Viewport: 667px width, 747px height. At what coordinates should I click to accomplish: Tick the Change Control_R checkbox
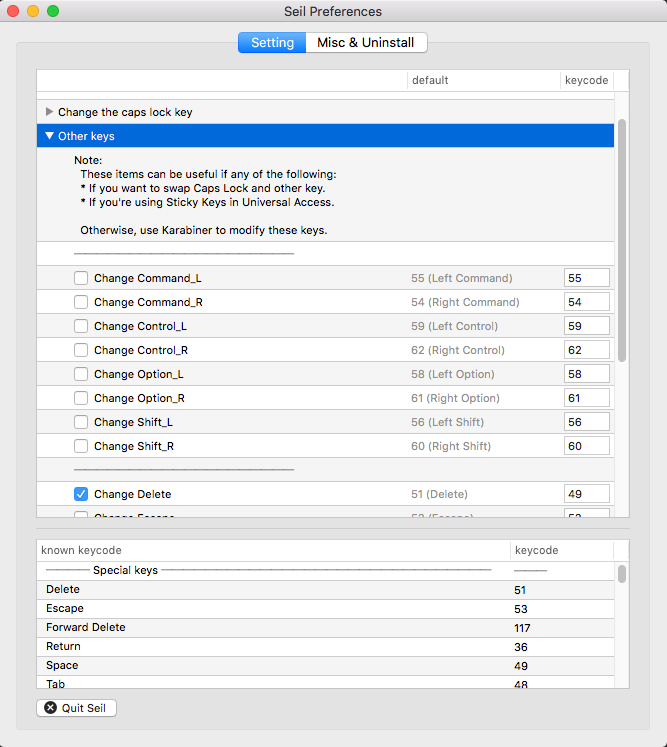pyautogui.click(x=81, y=350)
